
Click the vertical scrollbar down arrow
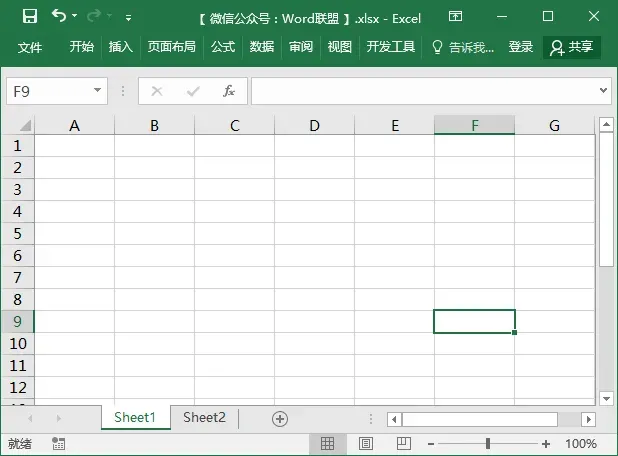(606, 398)
